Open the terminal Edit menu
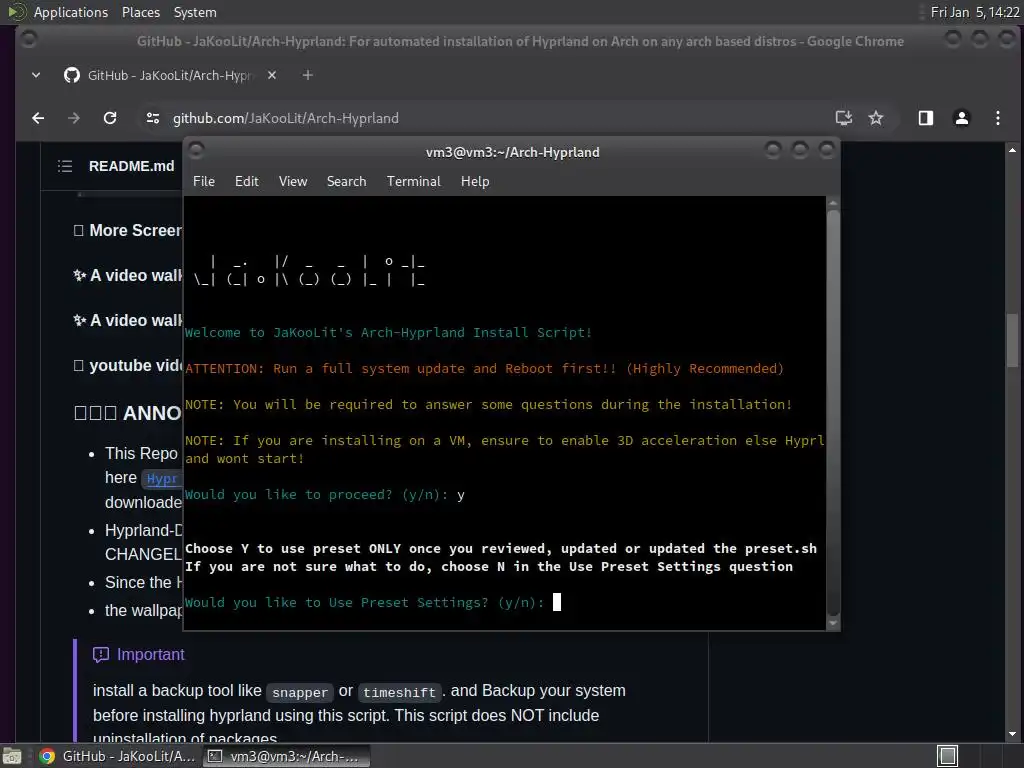 click(x=246, y=182)
